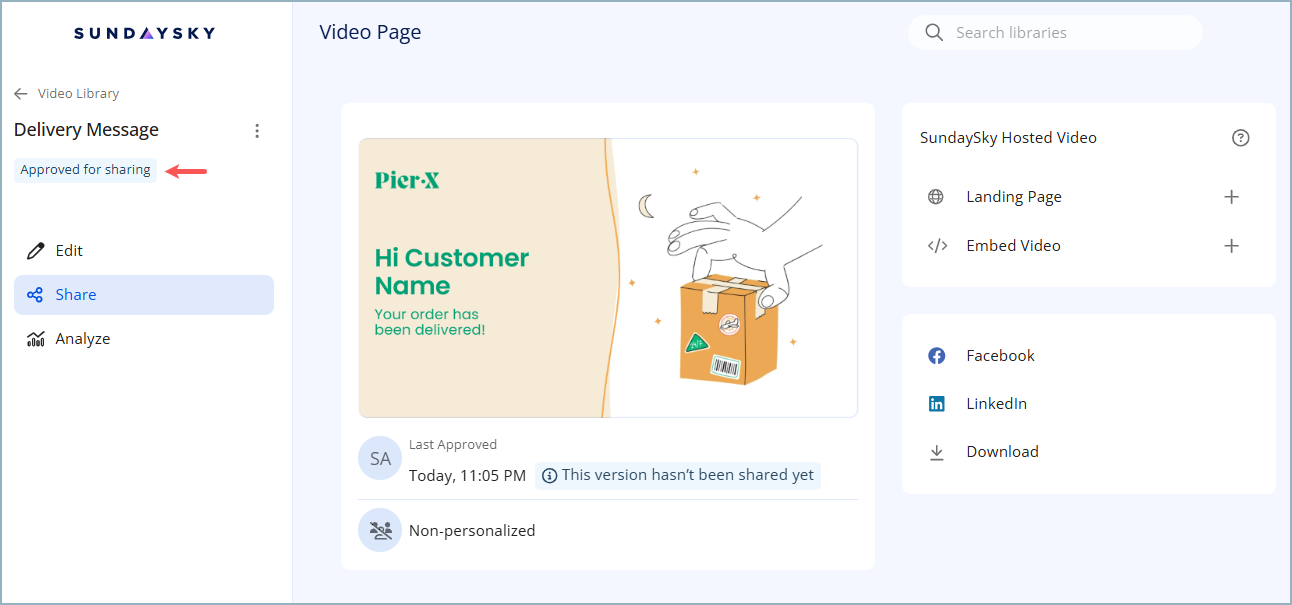Screen dimensions: 1292x605
Task: Expand Embed Video with the plus button
Action: tap(1231, 246)
